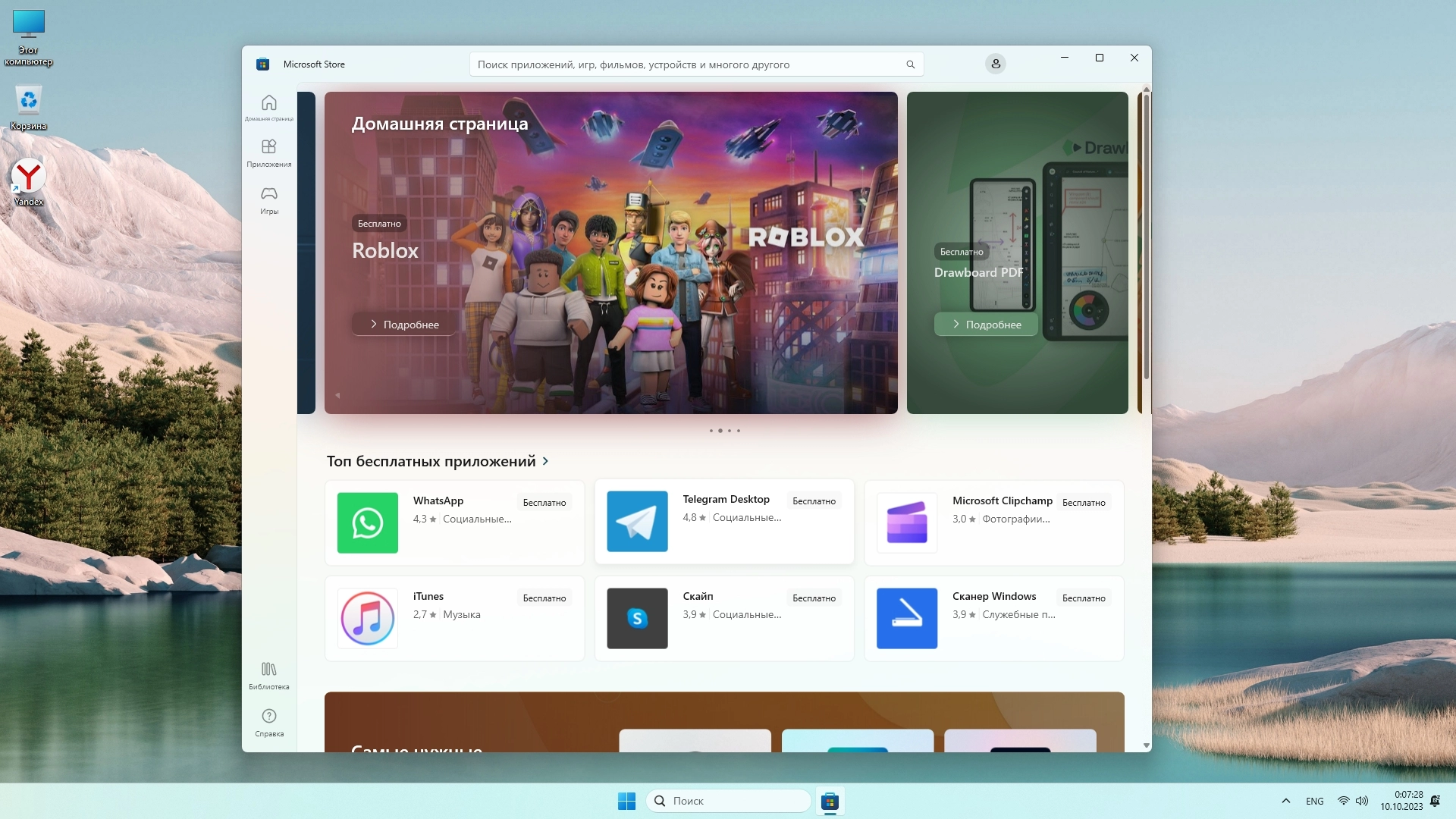The image size is (1456, 819).
Task: Show hidden system tray icons
Action: point(1285,801)
